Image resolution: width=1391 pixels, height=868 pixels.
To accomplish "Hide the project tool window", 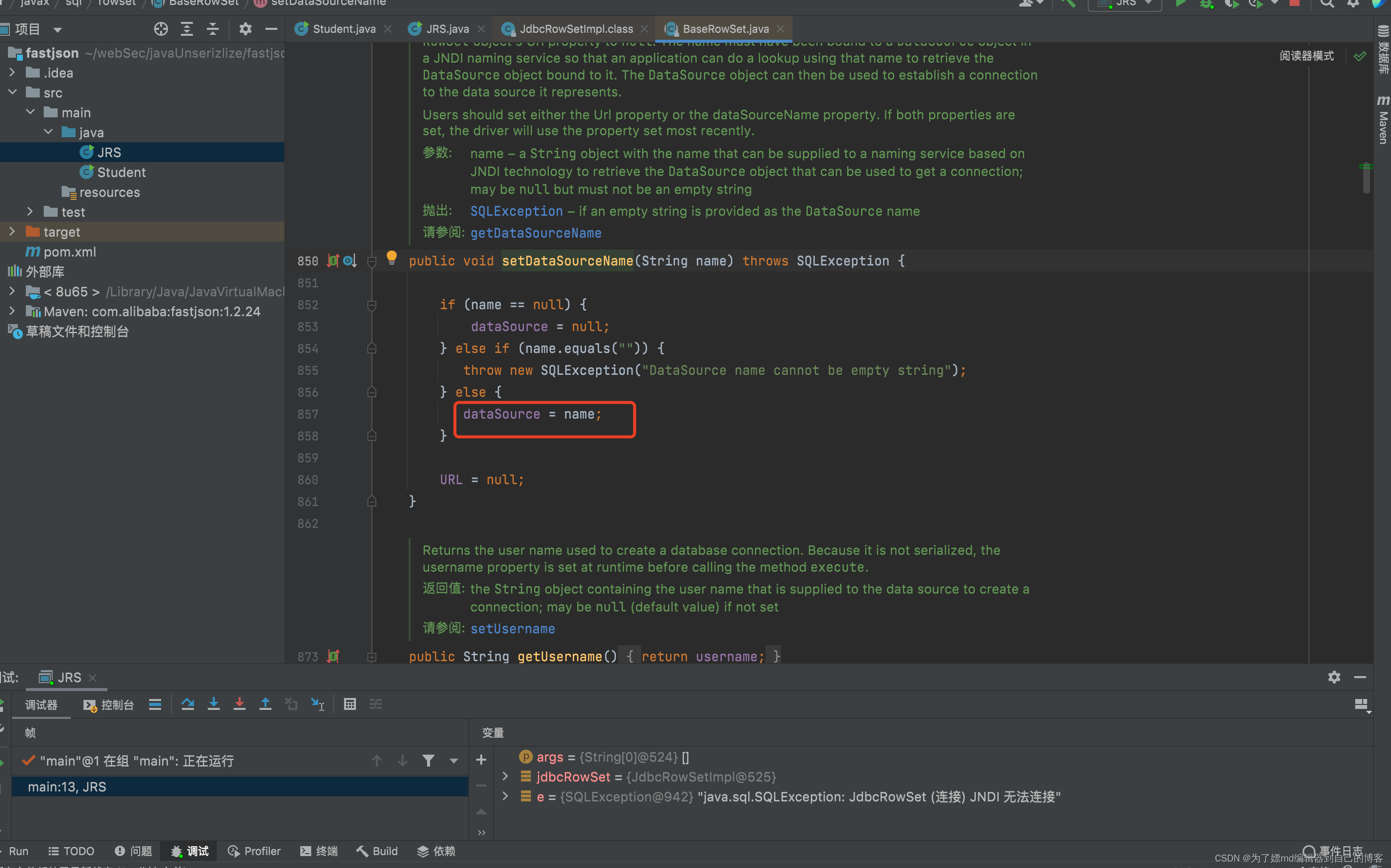I will tap(271, 29).
